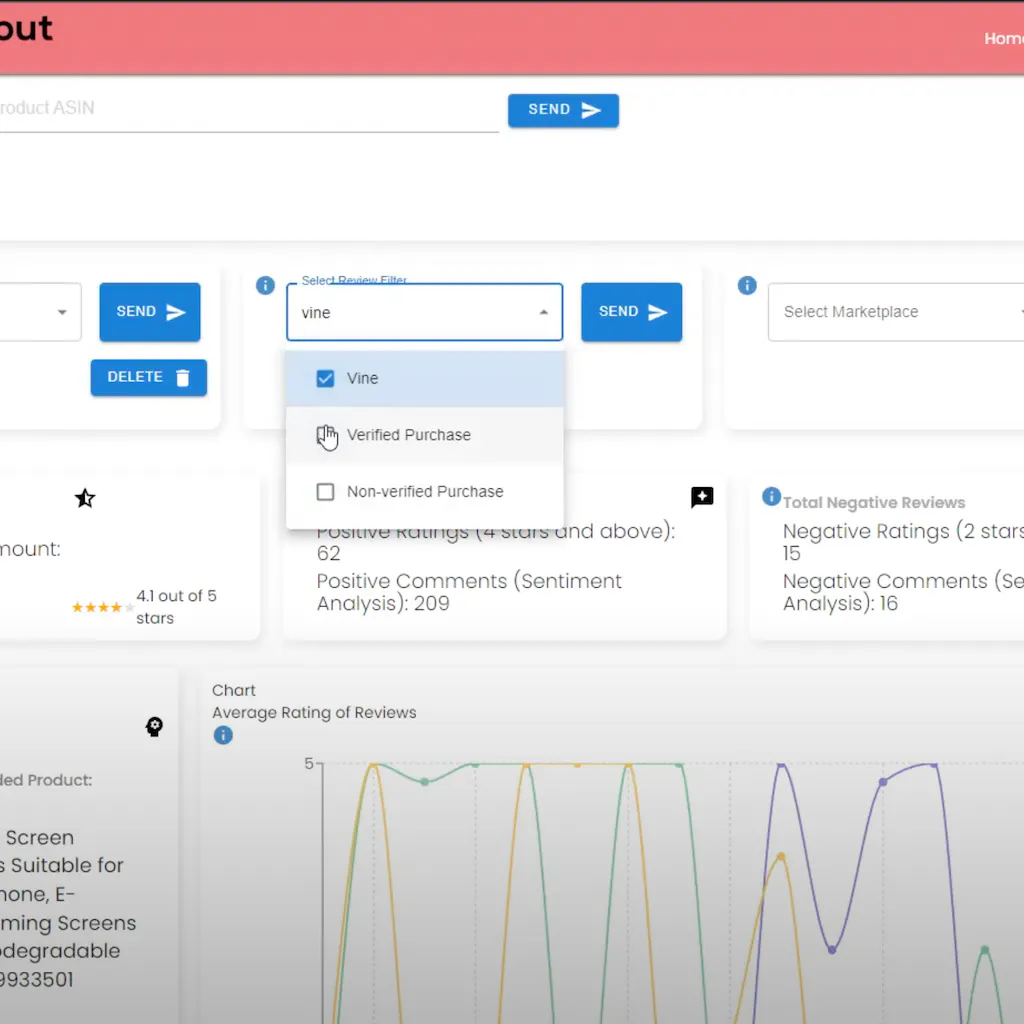Click the SEND button next to Product ASIN
This screenshot has width=1024, height=1024.
[x=563, y=110]
